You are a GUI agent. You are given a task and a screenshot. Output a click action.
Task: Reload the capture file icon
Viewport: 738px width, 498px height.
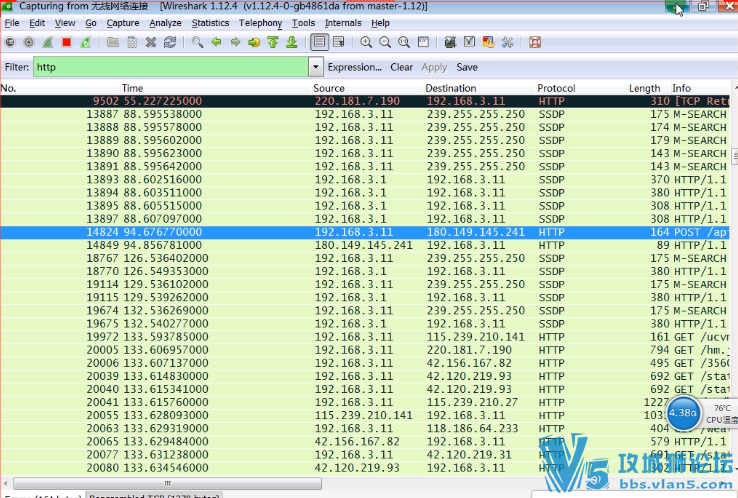pos(170,42)
